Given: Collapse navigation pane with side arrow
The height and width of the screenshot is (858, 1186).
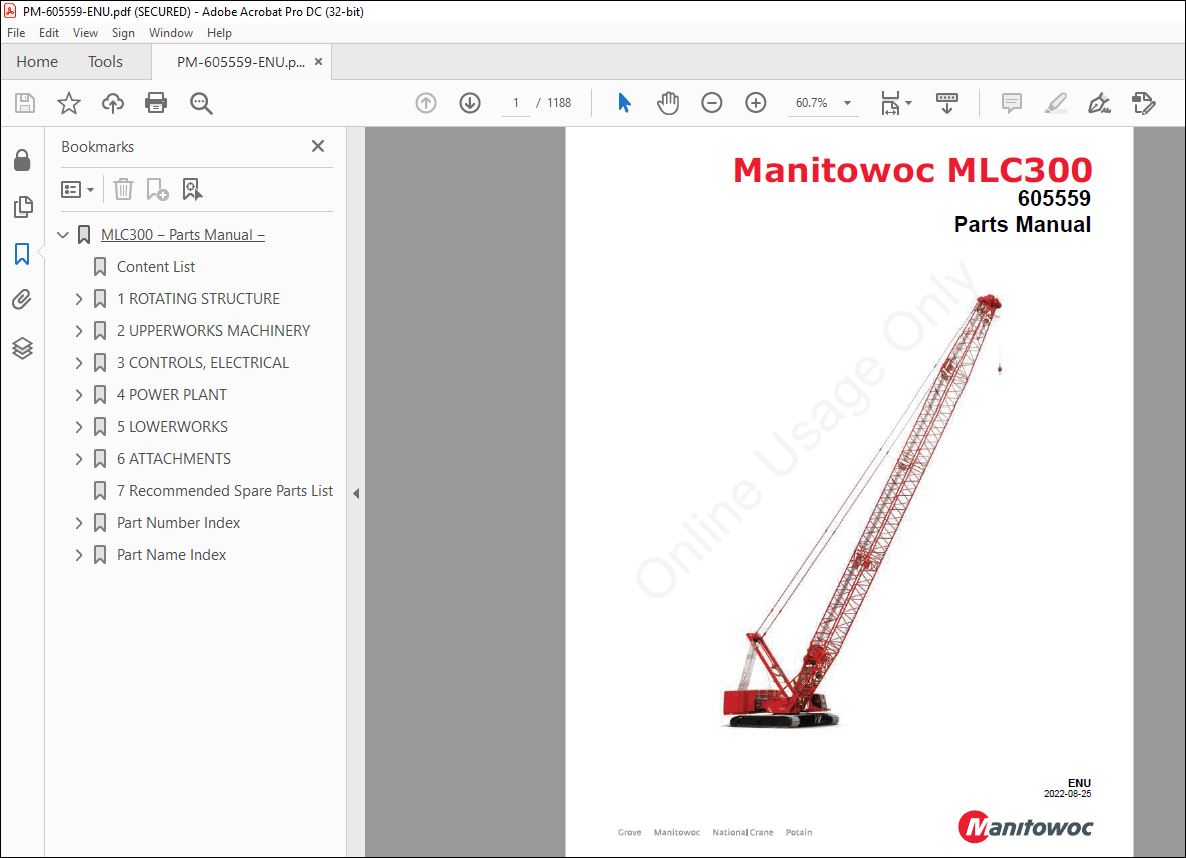Looking at the screenshot, I should [355, 493].
